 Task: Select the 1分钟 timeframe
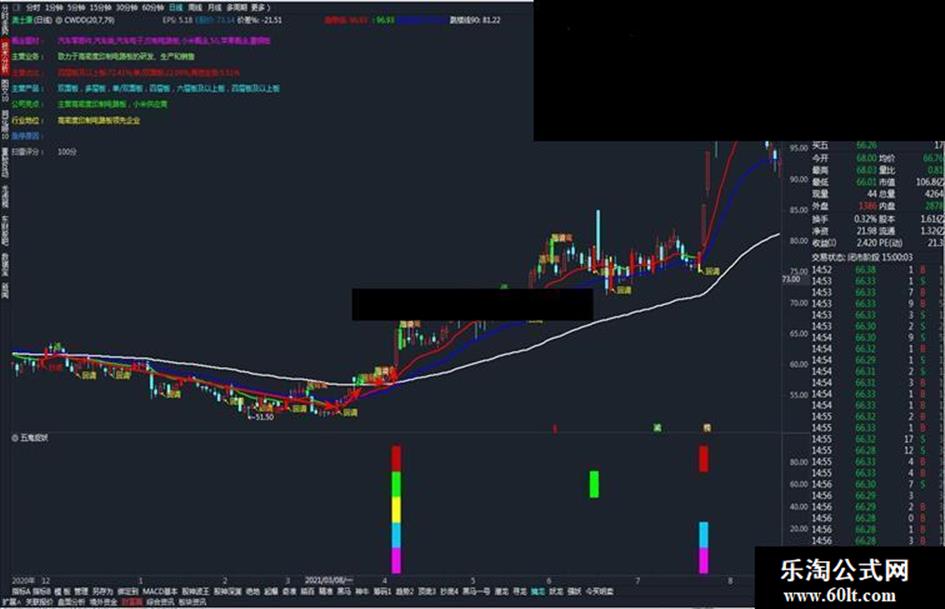pos(54,8)
